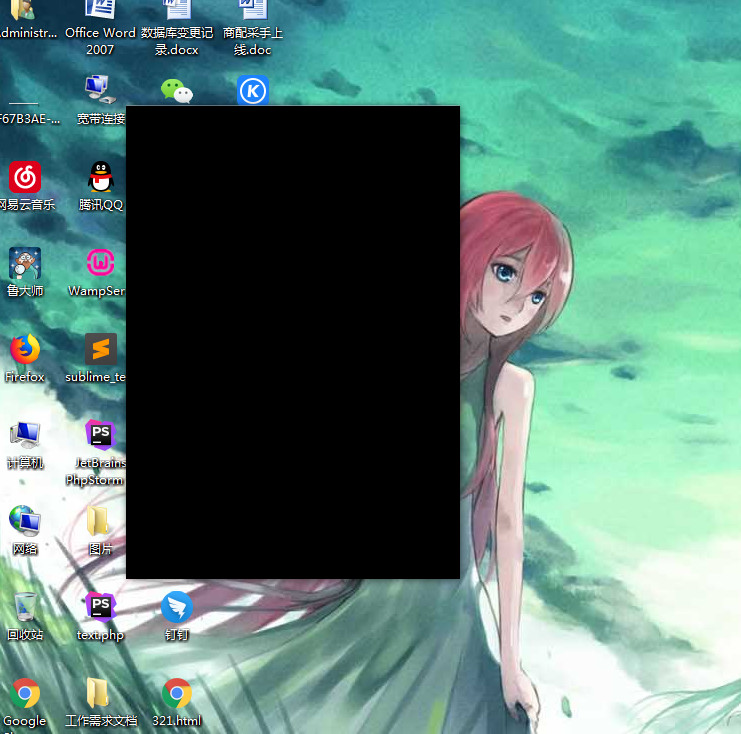The image size is (741, 734).
Task: Launch 腾讯QQ penguin icon
Action: (x=101, y=177)
